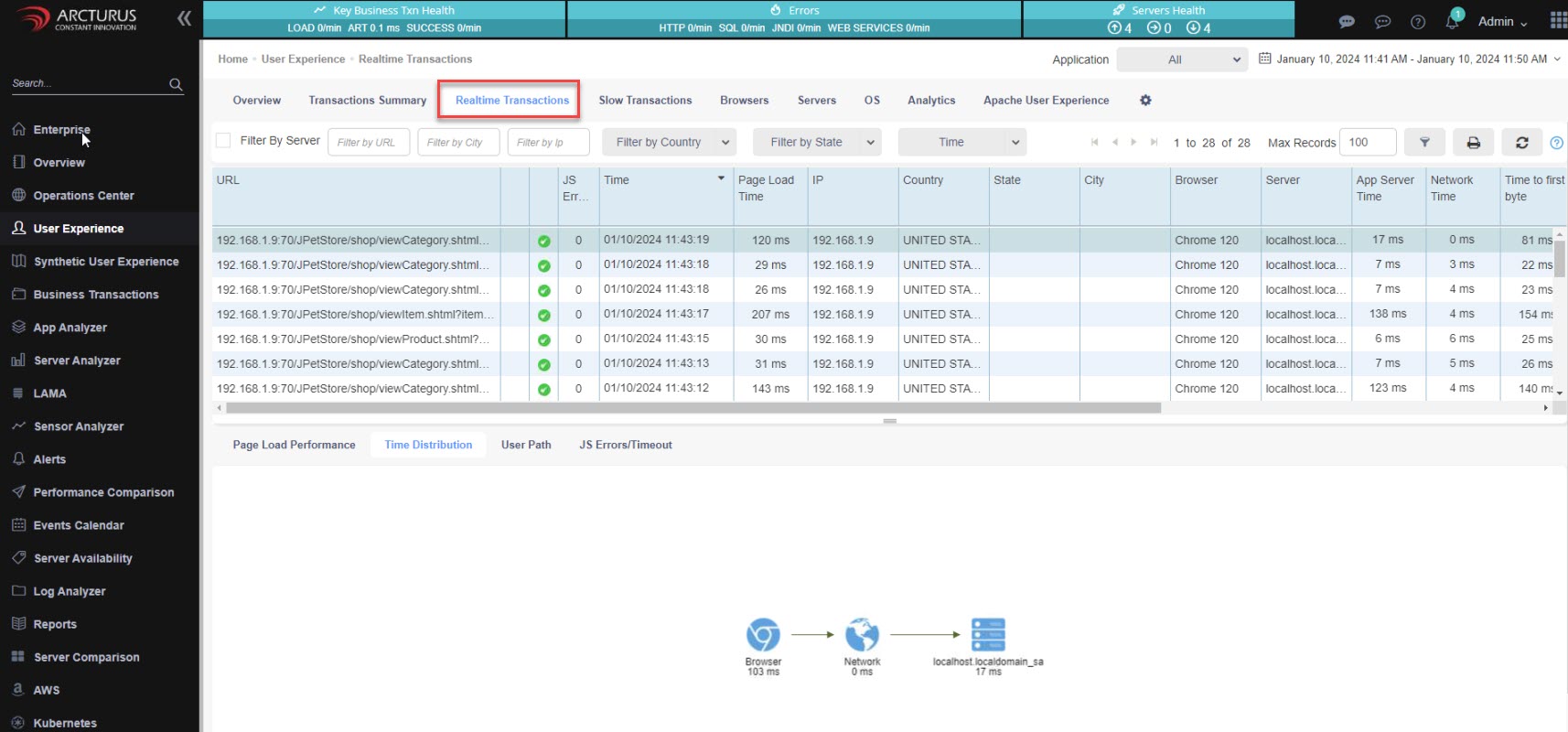
Task: Click the table vertical scrollbar
Action: point(1560,258)
